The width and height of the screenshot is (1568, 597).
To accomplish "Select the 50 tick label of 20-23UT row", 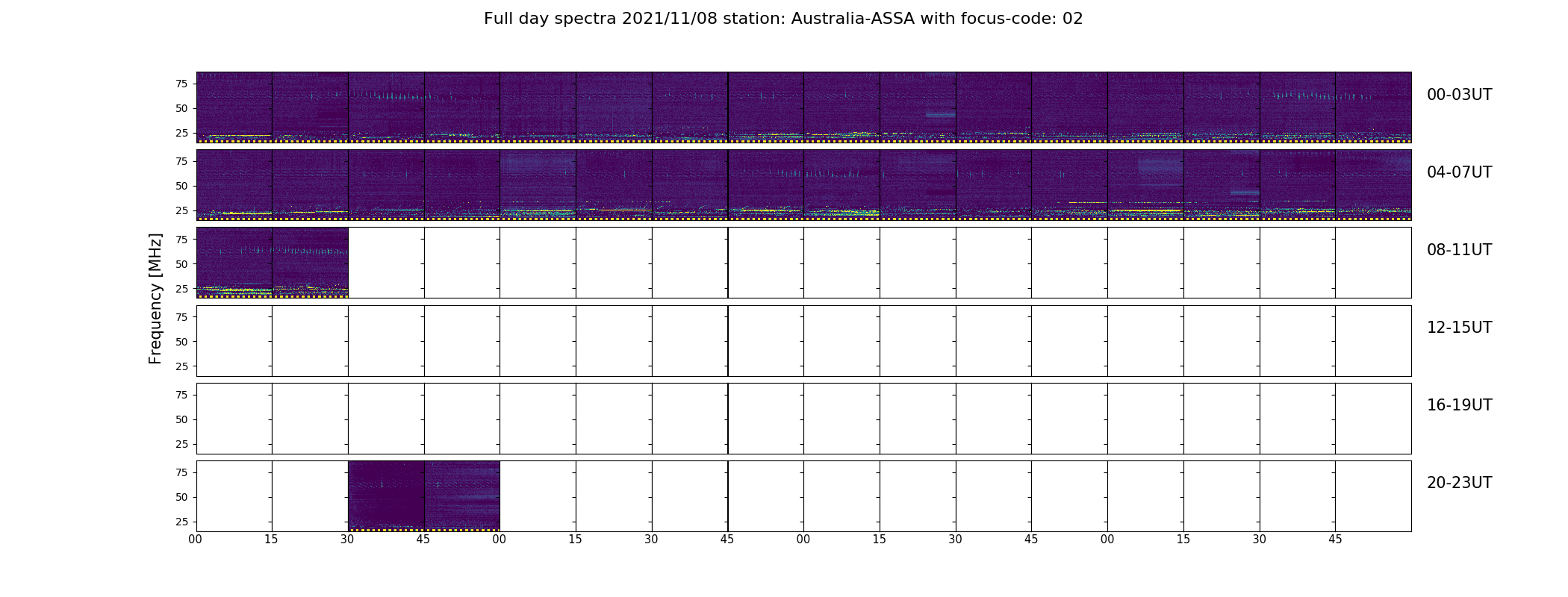I will click(x=181, y=497).
